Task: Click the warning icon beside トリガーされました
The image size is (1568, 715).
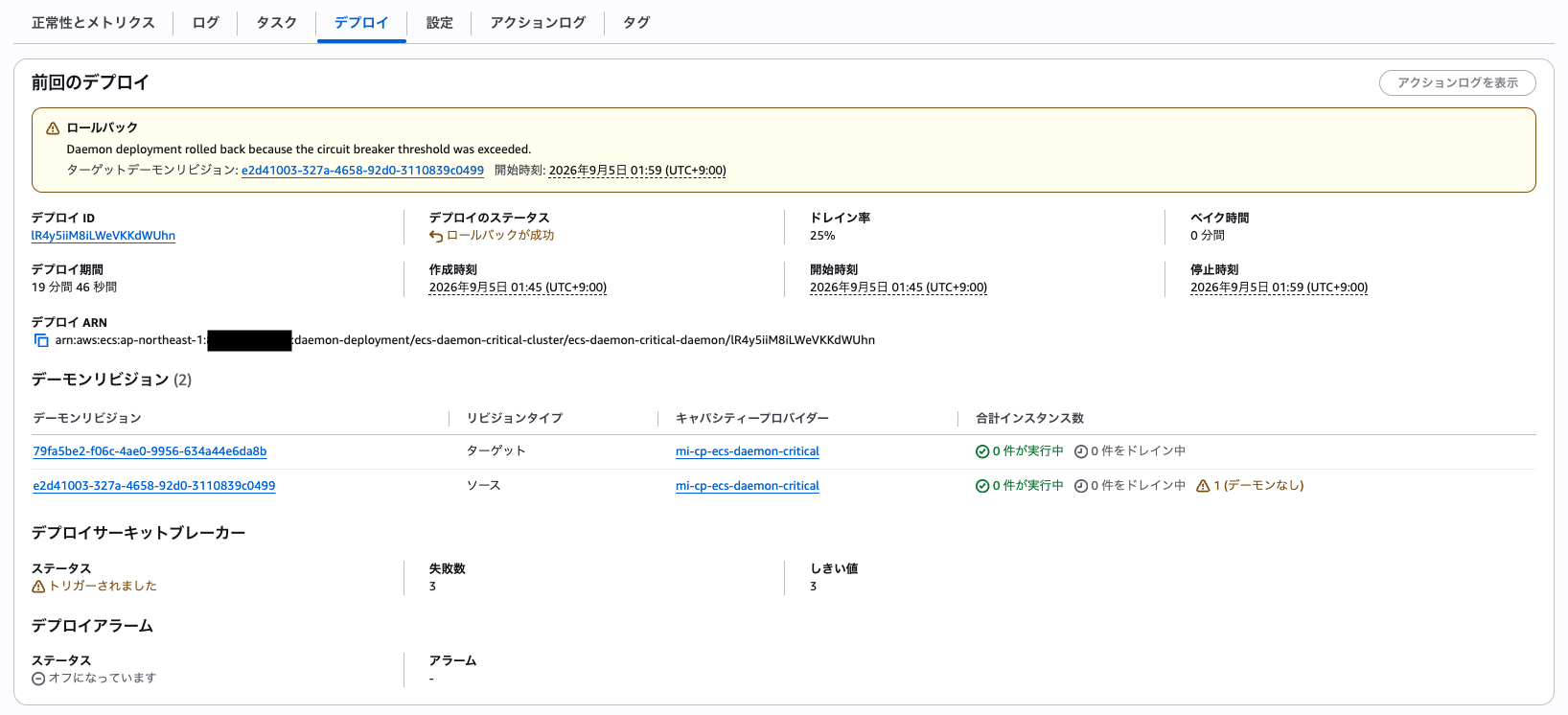Action: tap(38, 587)
